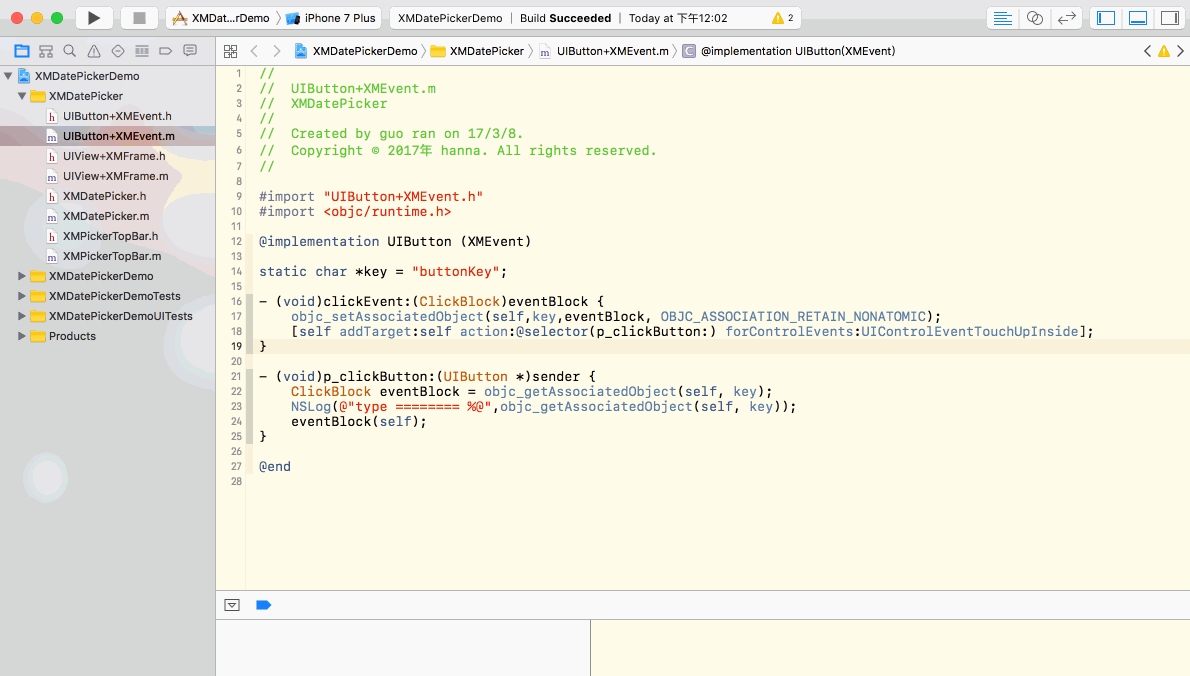Collapse the XMDatePickerDemo project root
This screenshot has height=676, width=1190.
pyautogui.click(x=8, y=76)
